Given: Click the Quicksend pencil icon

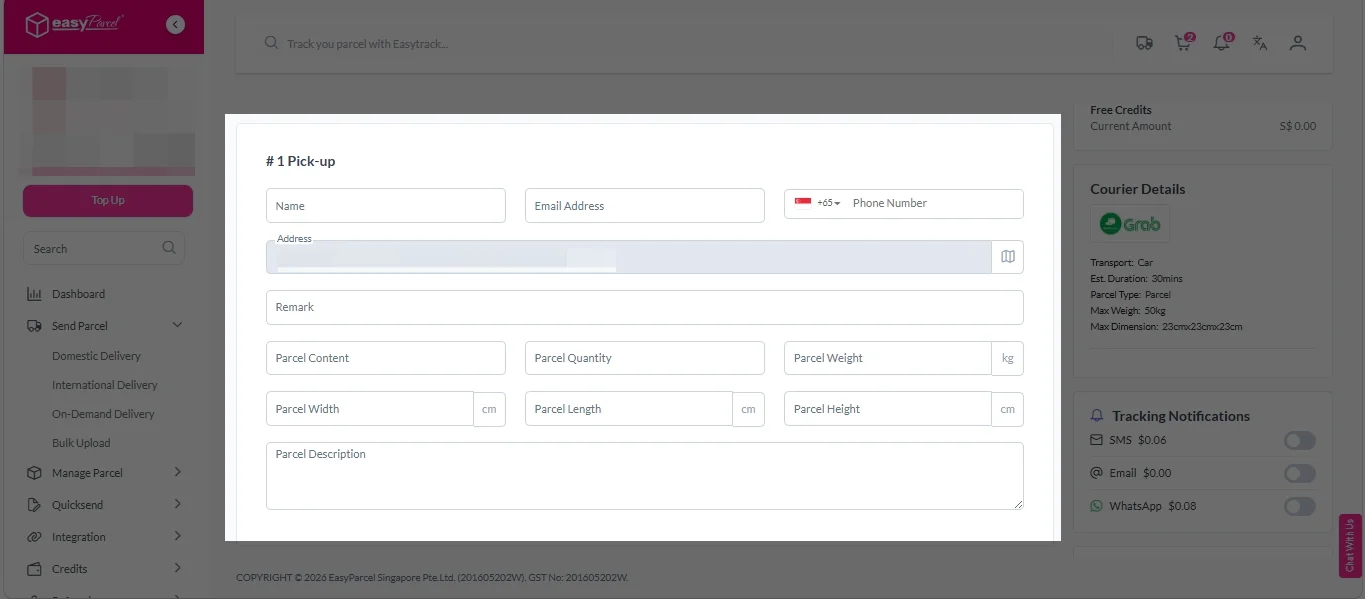Looking at the screenshot, I should 34,504.
